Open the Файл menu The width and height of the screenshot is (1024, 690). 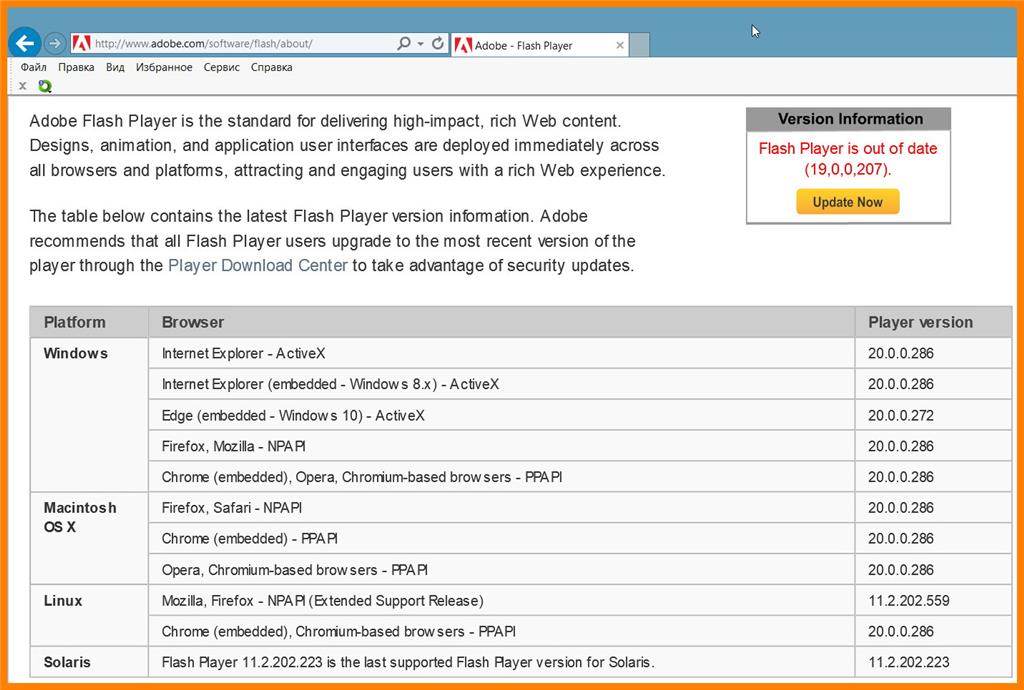tap(33, 67)
